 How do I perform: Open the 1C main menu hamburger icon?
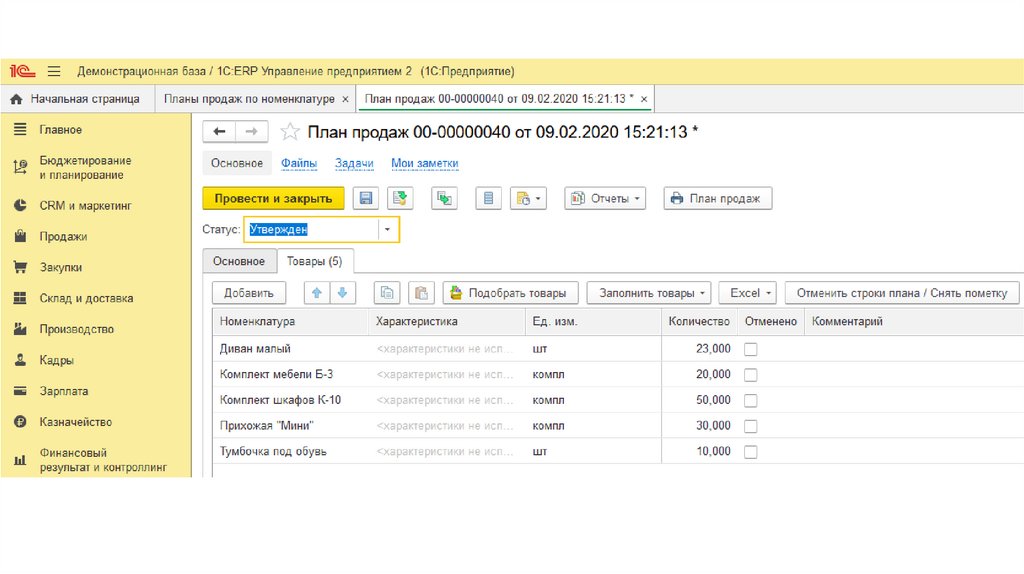click(x=54, y=72)
